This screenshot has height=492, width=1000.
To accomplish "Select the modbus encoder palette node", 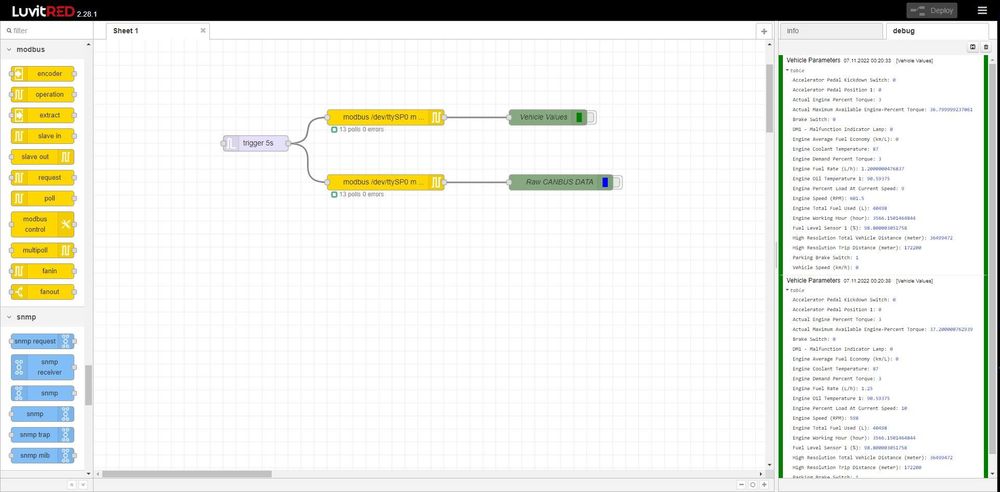I will point(42,73).
